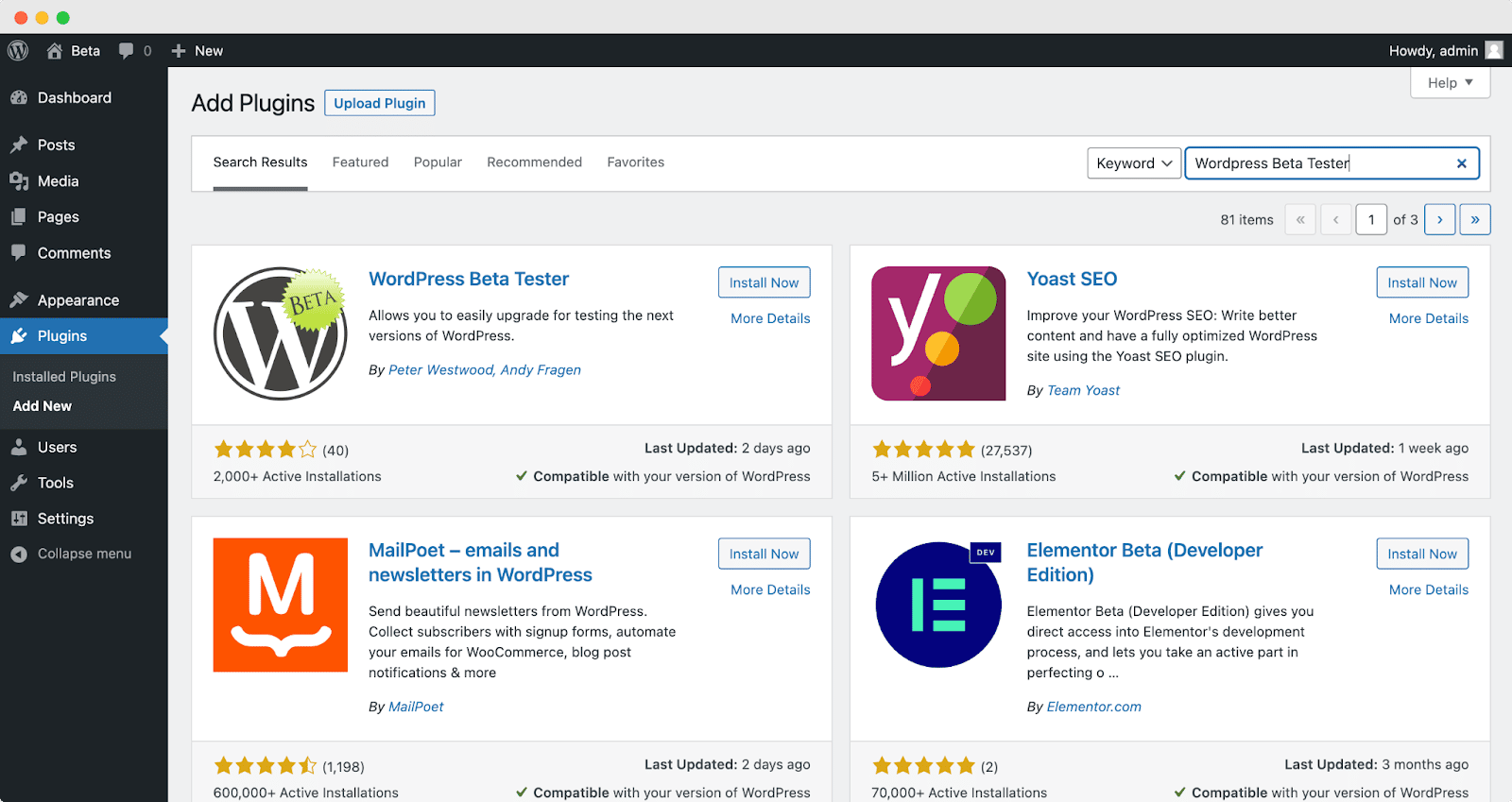Open the MailPoet emails and newsletters title

(480, 562)
